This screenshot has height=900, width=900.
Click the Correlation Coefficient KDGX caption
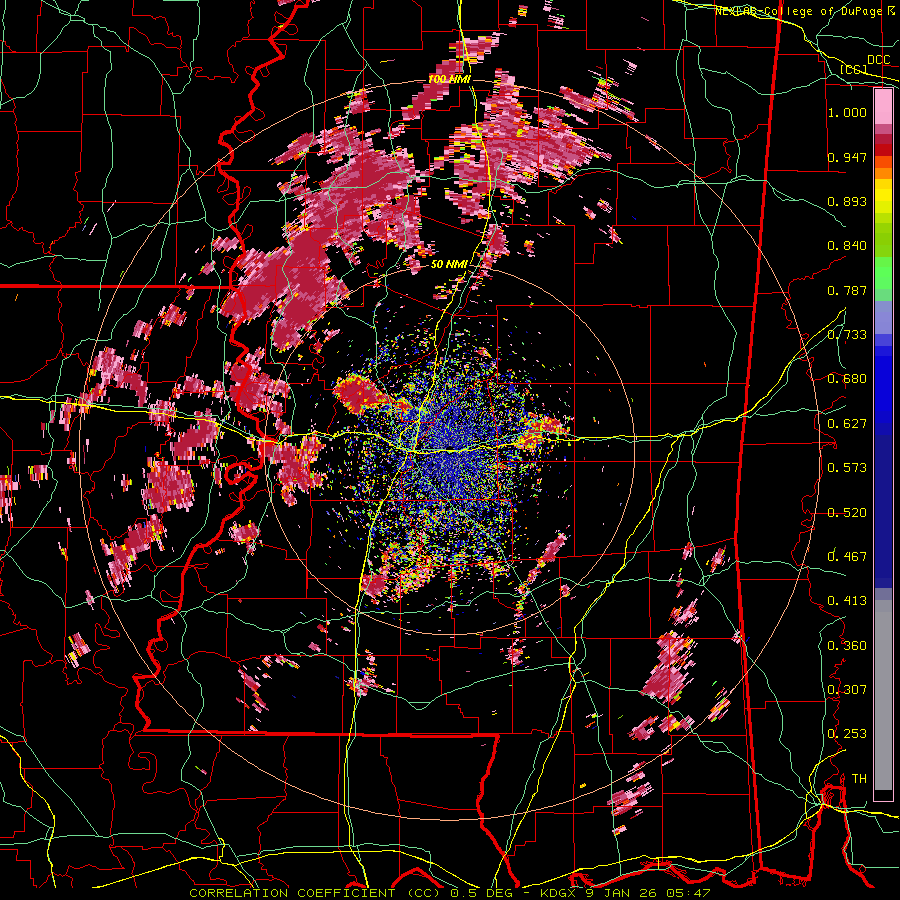pos(449,893)
